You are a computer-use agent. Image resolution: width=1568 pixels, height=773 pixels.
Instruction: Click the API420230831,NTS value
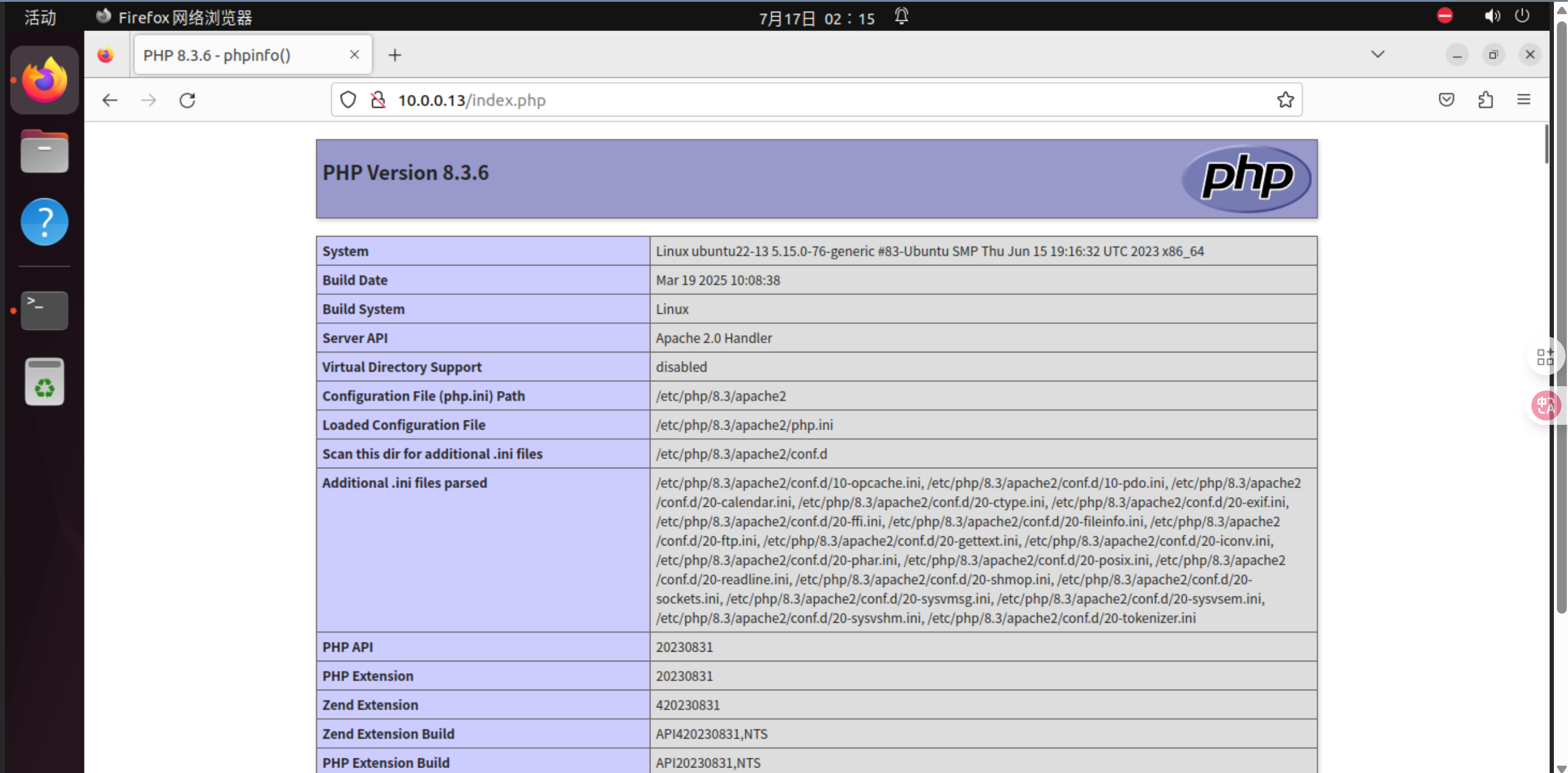click(712, 734)
